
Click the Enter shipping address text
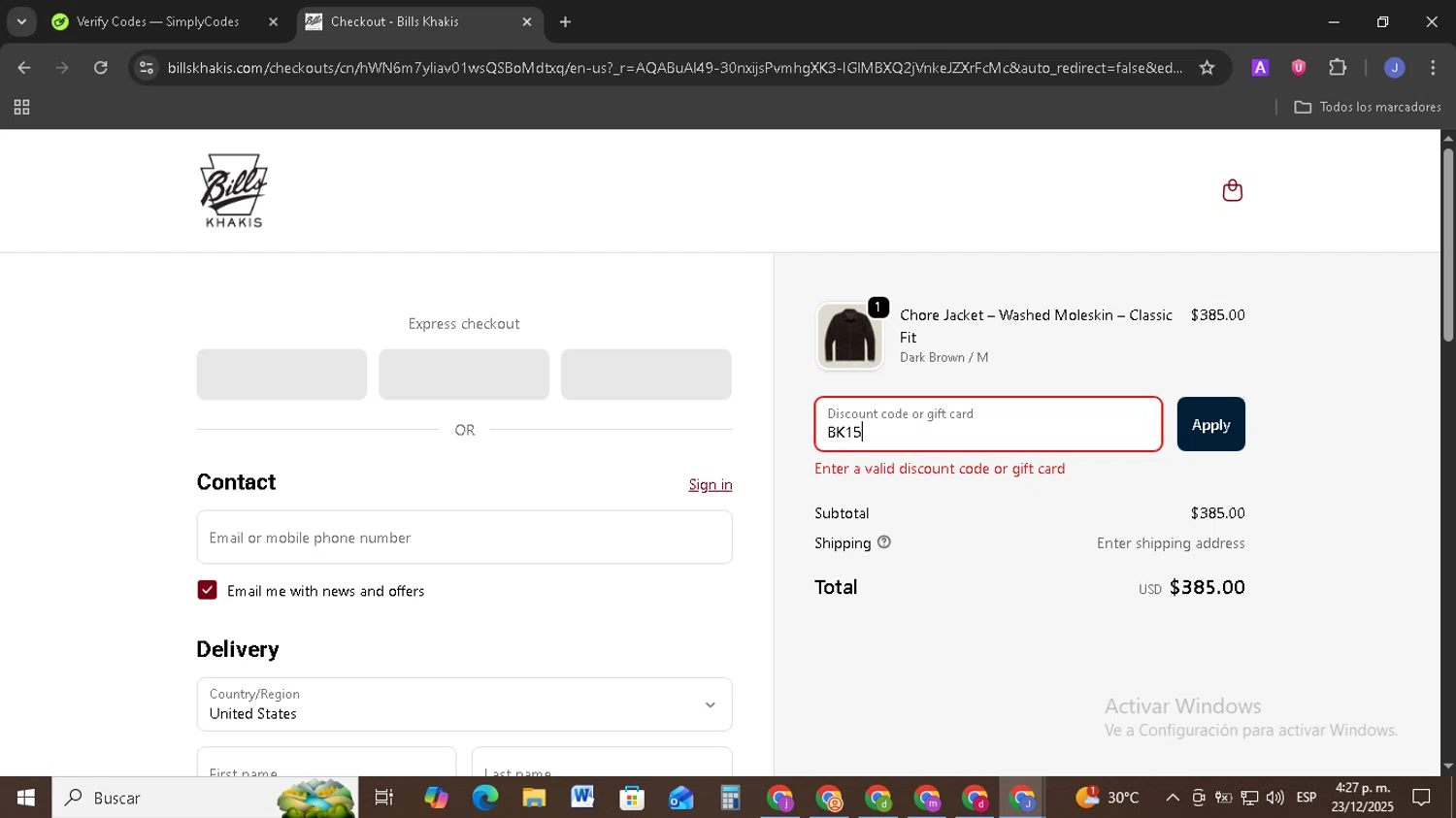pyautogui.click(x=1171, y=543)
